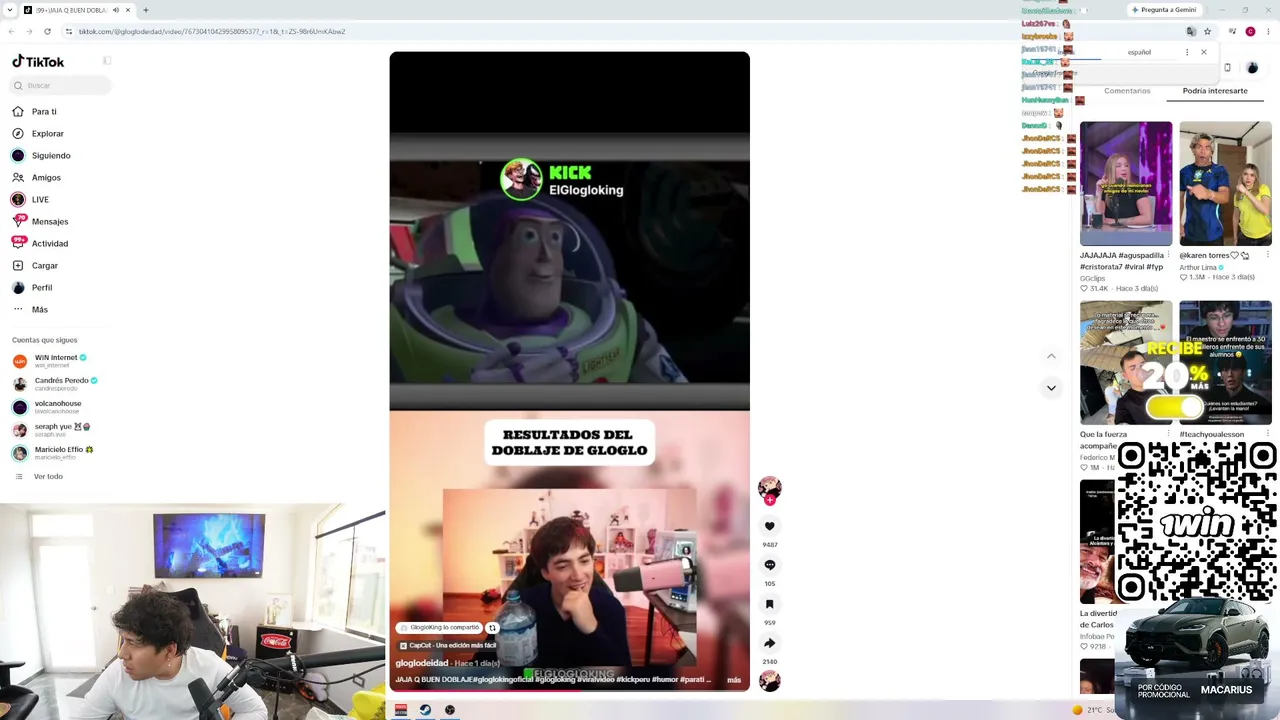Click the TikTok logo
This screenshot has width=1280, height=720.
38,61
